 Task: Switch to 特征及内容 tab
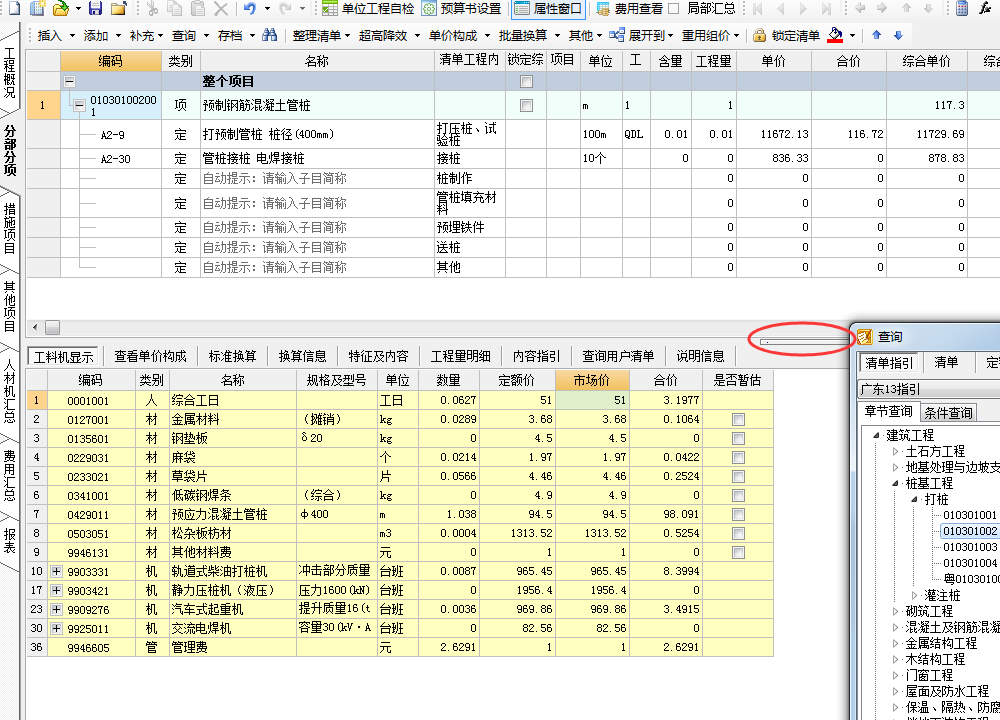(378, 356)
